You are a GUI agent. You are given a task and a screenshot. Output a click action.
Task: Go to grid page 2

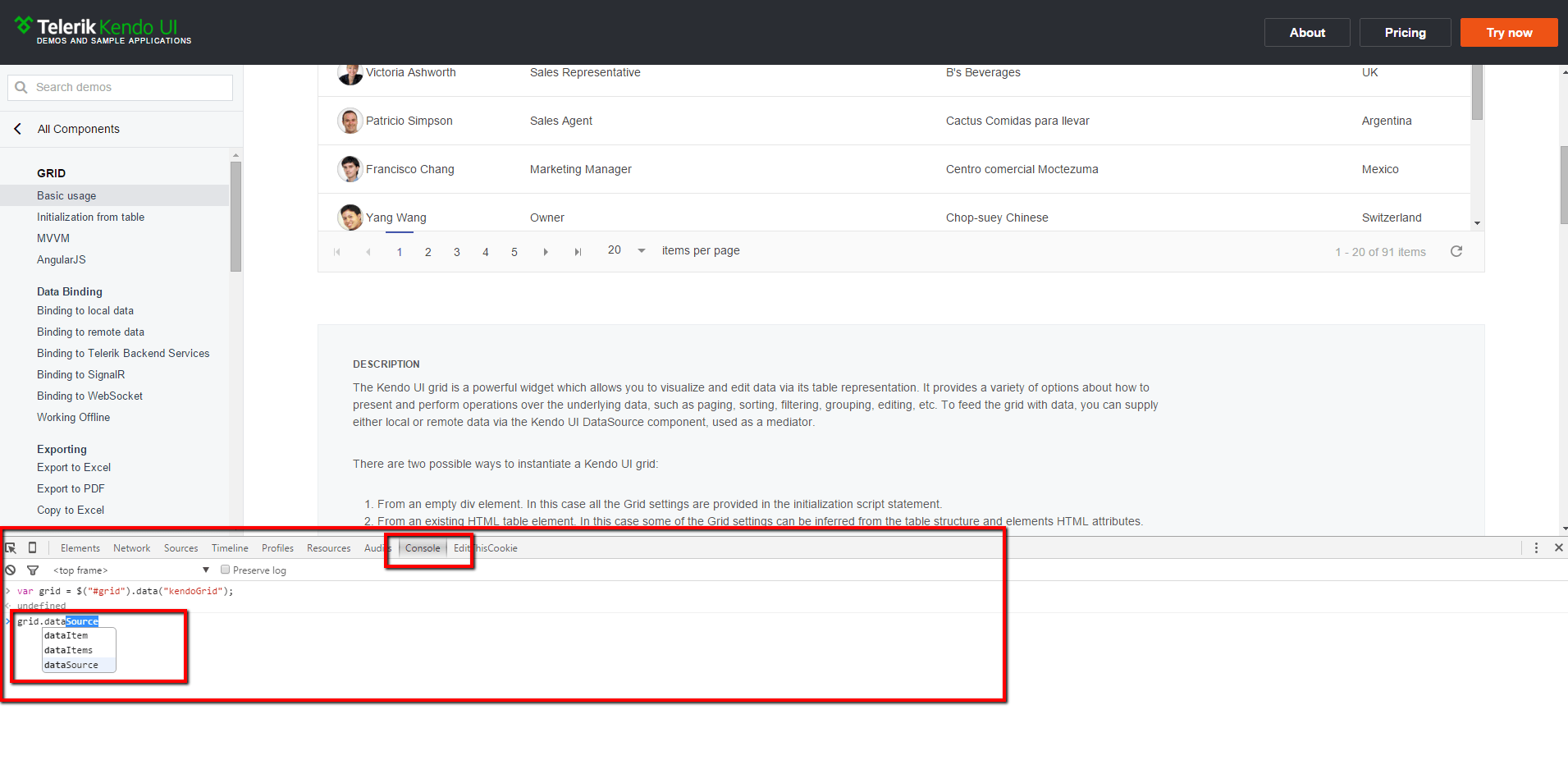click(x=428, y=252)
